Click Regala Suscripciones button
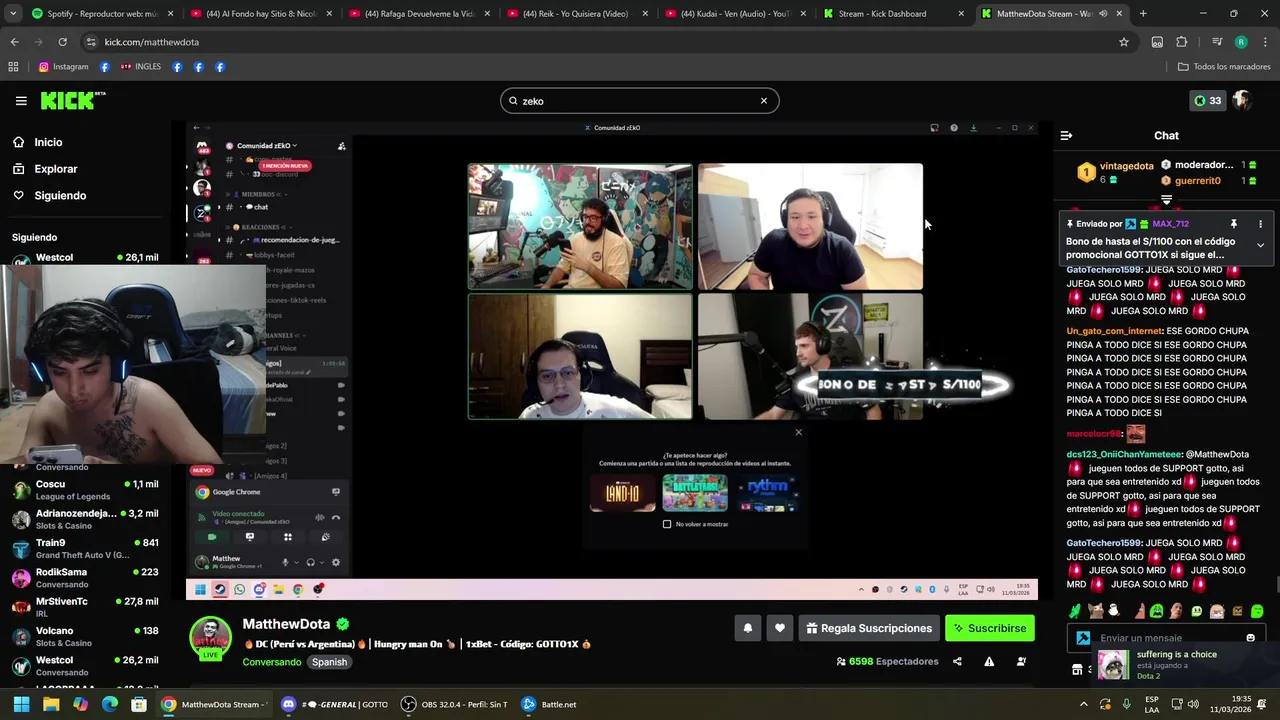1280x720 pixels. pos(869,628)
